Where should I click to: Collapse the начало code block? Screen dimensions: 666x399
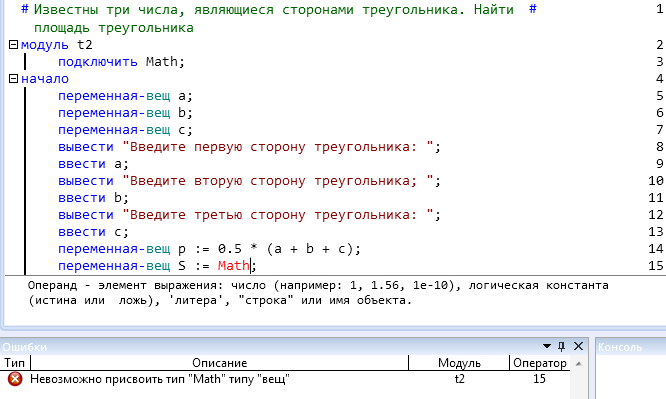[x=14, y=79]
